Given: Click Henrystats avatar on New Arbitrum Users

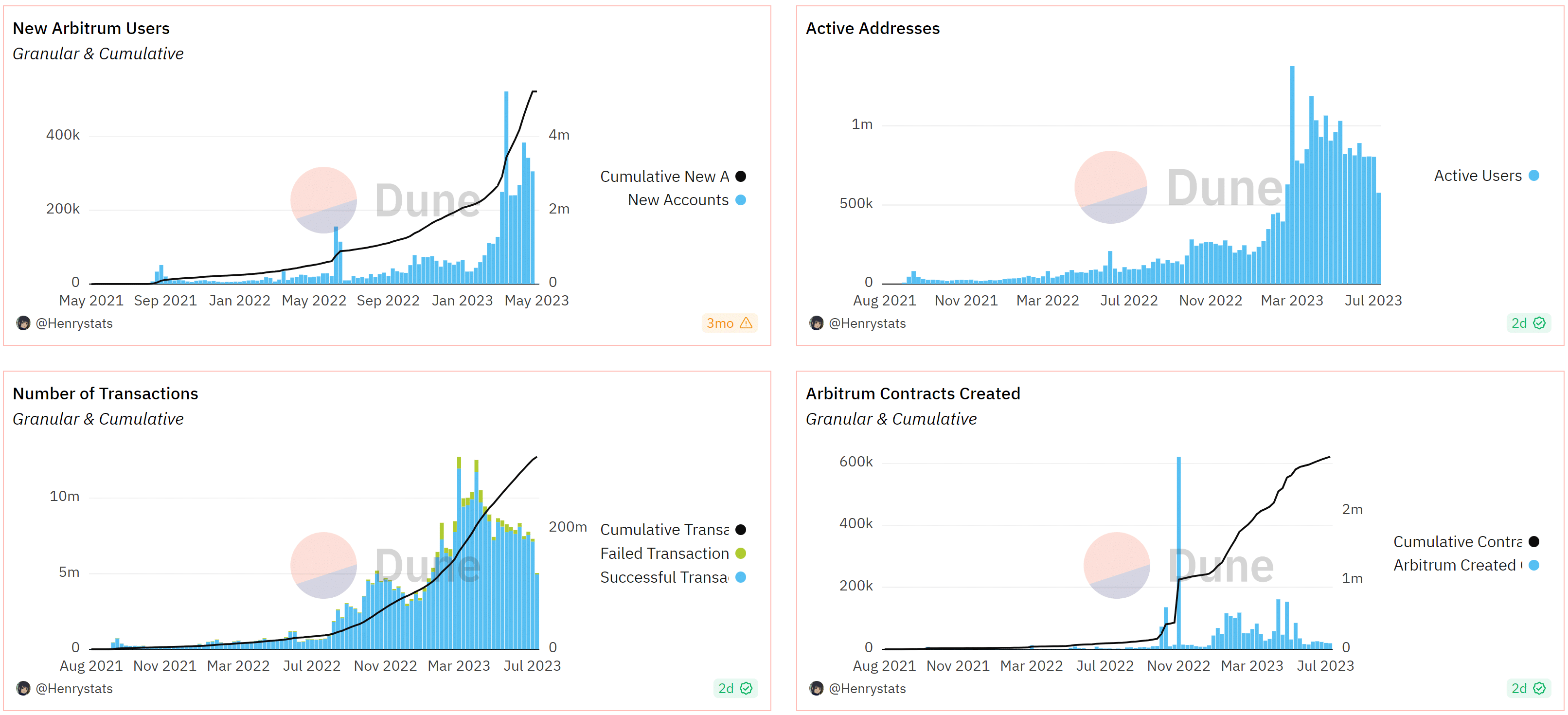Looking at the screenshot, I should coord(23,323).
